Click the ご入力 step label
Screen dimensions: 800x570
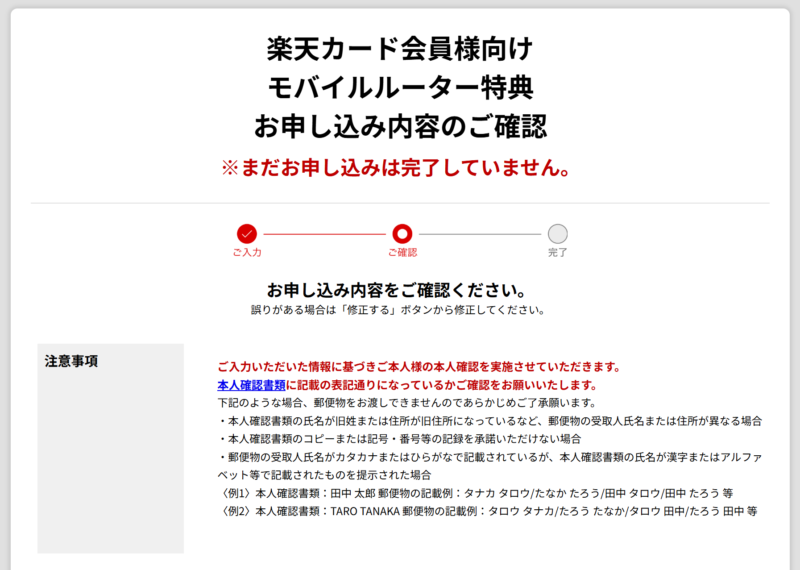pyautogui.click(x=247, y=253)
